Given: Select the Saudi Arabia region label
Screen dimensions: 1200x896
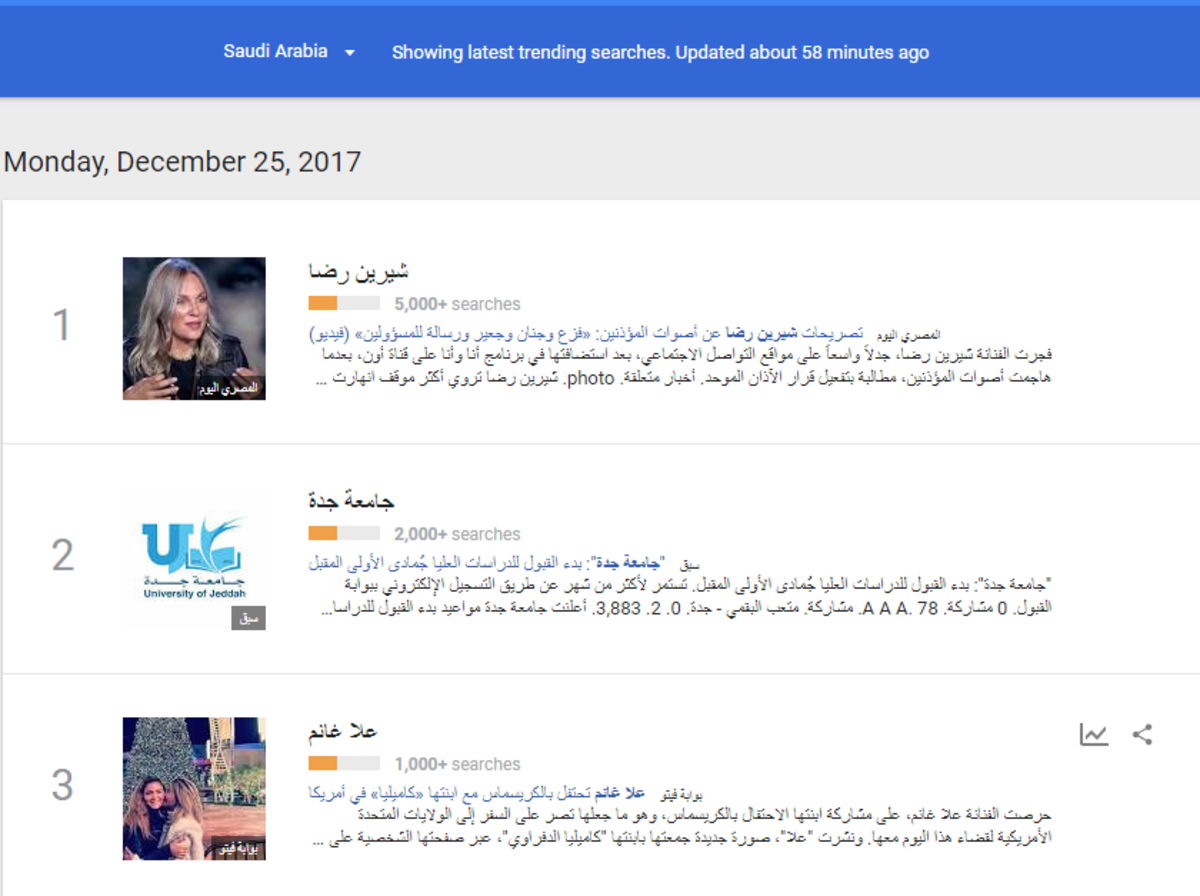Looking at the screenshot, I should [x=275, y=51].
